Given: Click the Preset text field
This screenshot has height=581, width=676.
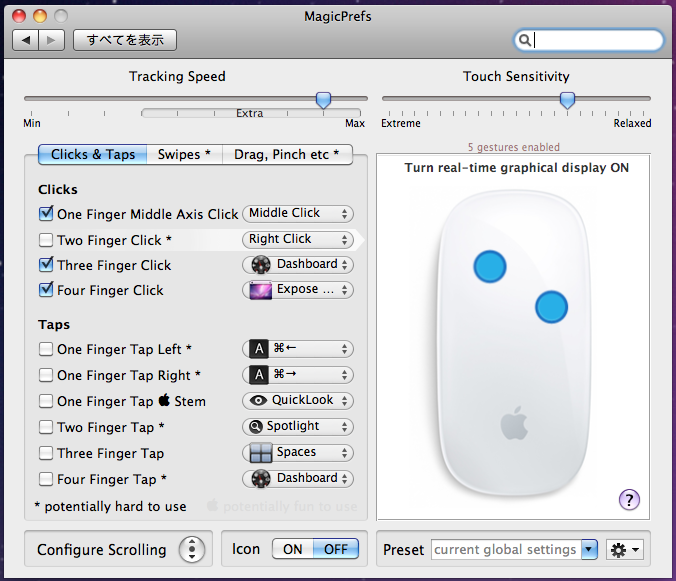Looking at the screenshot, I should click(506, 550).
